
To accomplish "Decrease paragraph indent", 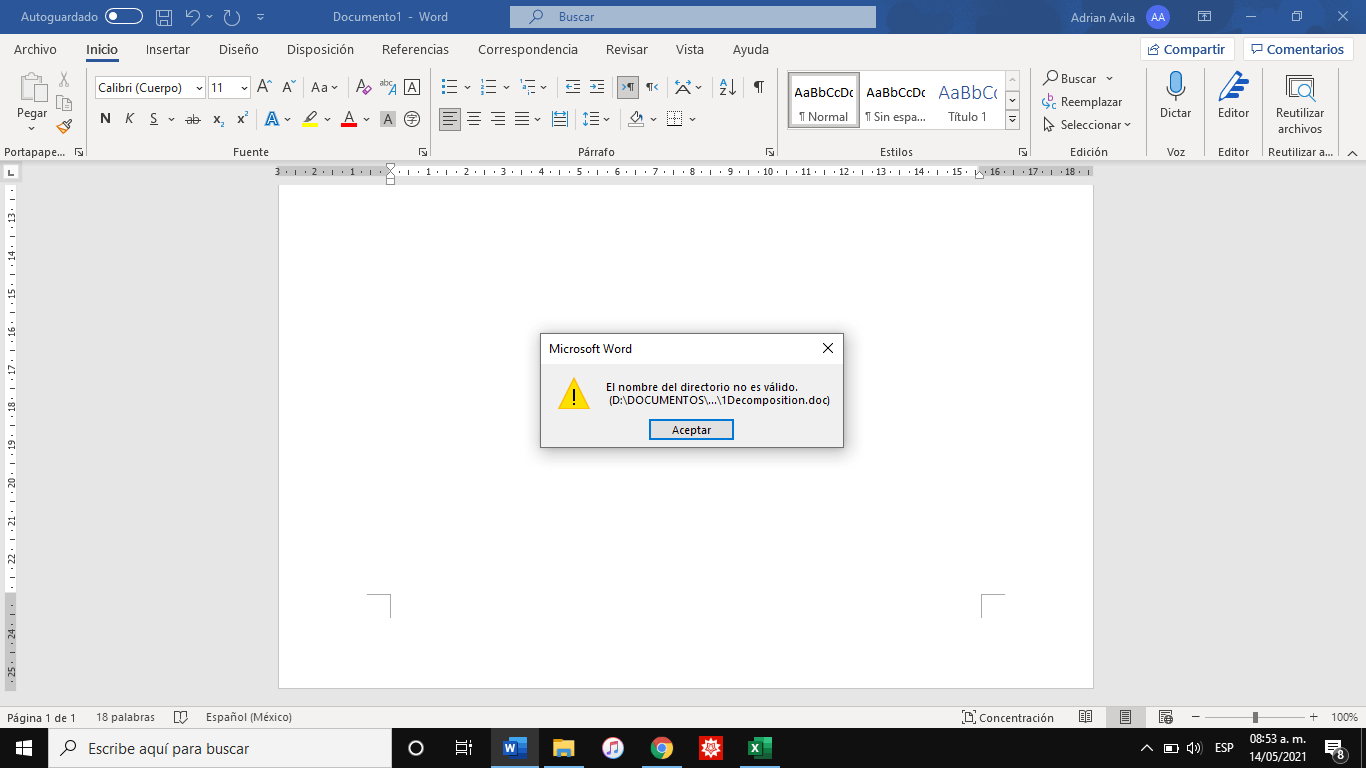I will [573, 87].
